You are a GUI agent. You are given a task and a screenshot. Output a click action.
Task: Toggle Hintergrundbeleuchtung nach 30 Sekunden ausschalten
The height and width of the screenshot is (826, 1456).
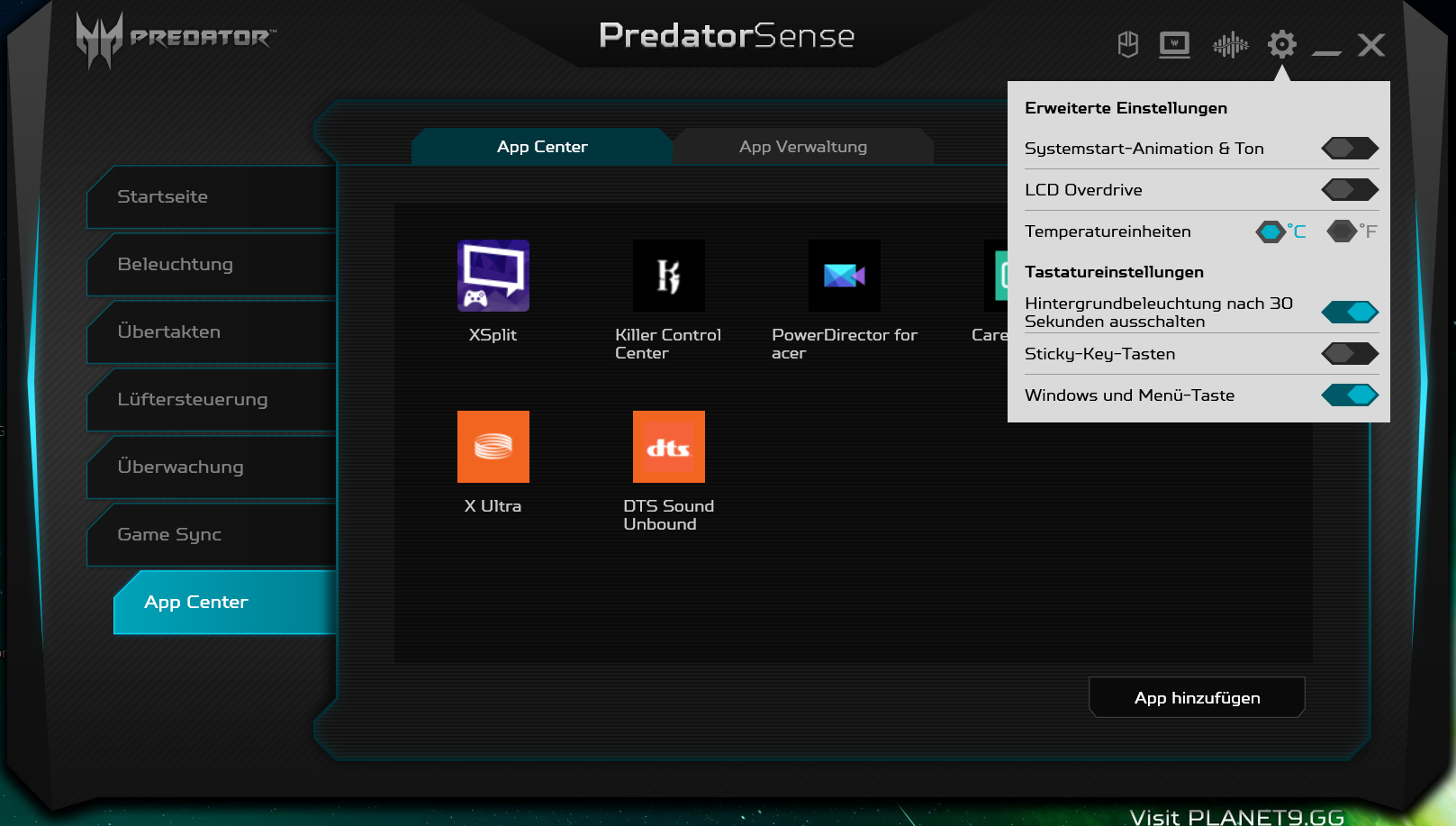[1350, 312]
